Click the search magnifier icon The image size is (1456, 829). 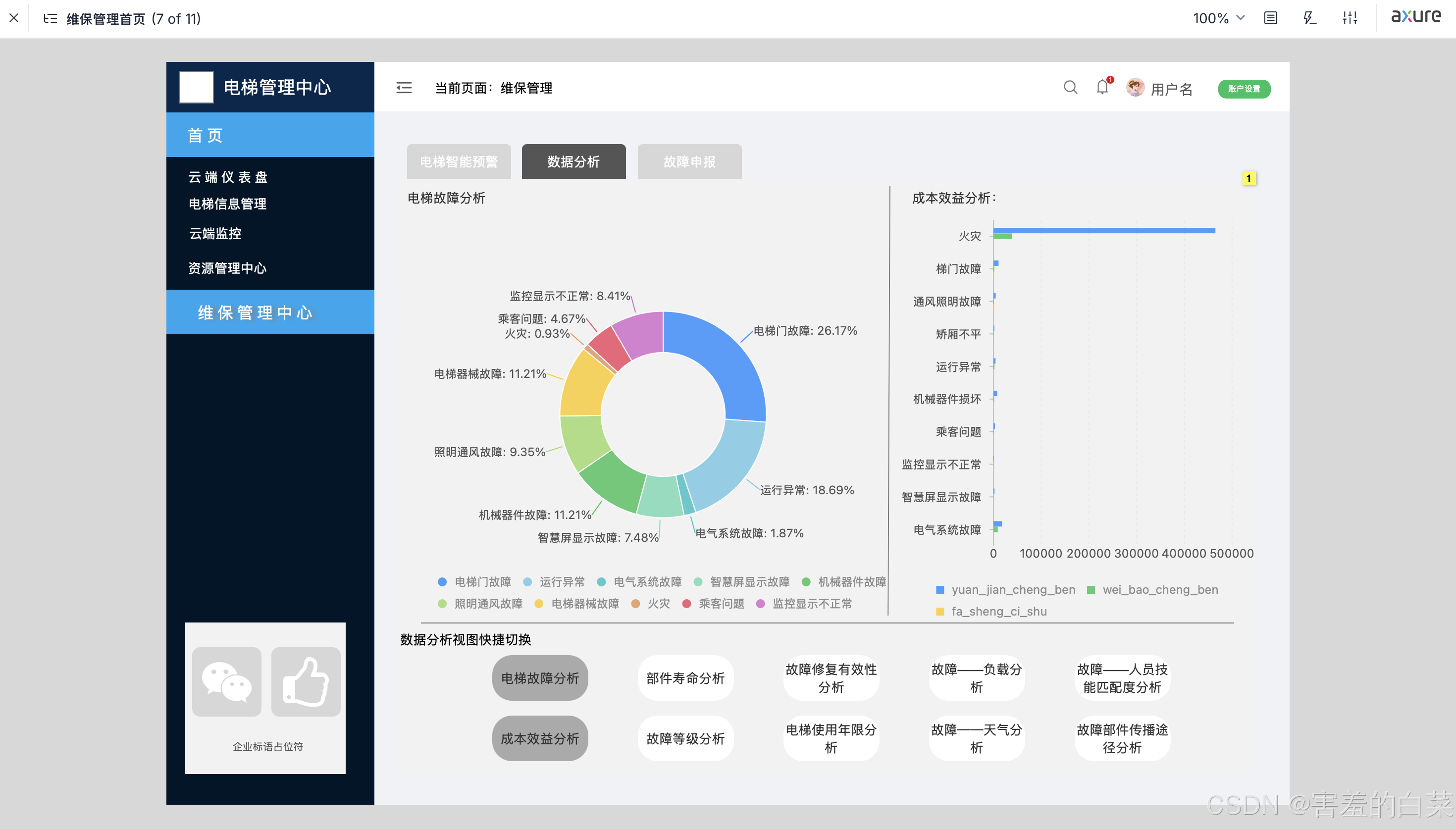click(1070, 87)
